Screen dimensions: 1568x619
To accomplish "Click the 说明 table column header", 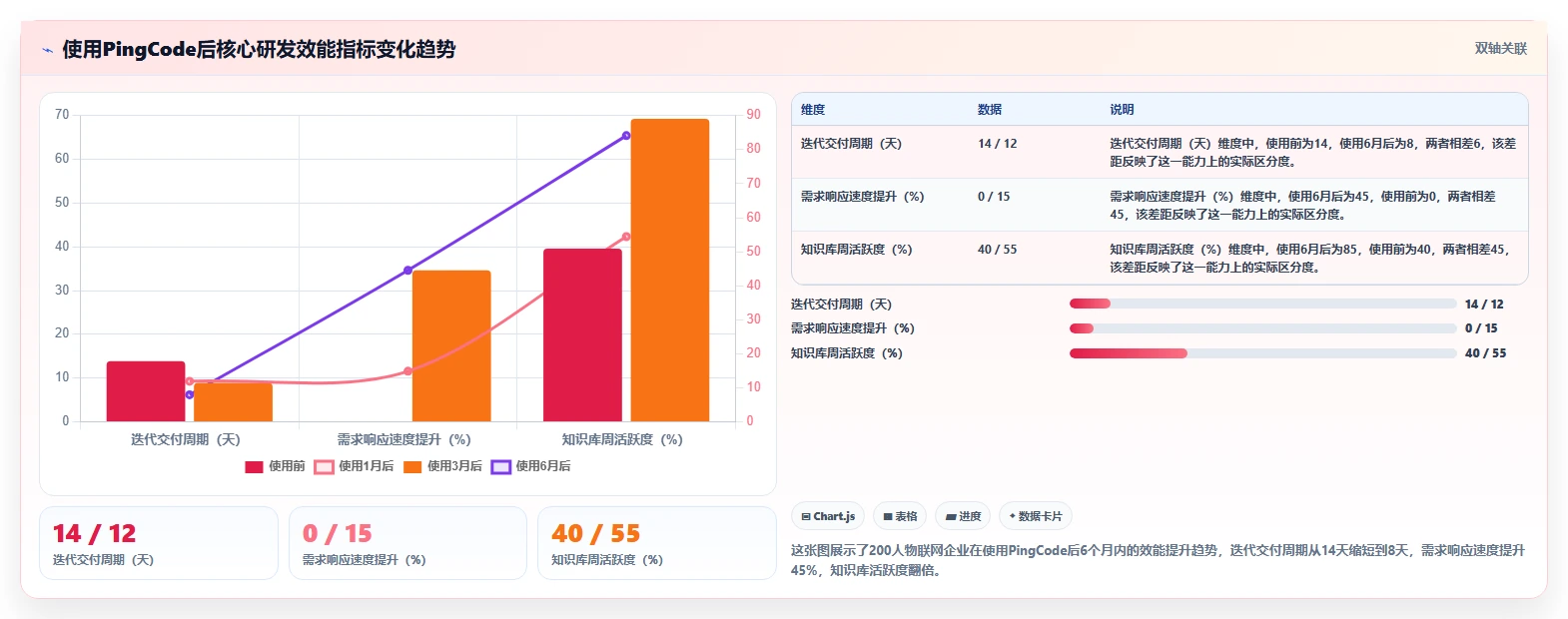I will pos(1122,110).
